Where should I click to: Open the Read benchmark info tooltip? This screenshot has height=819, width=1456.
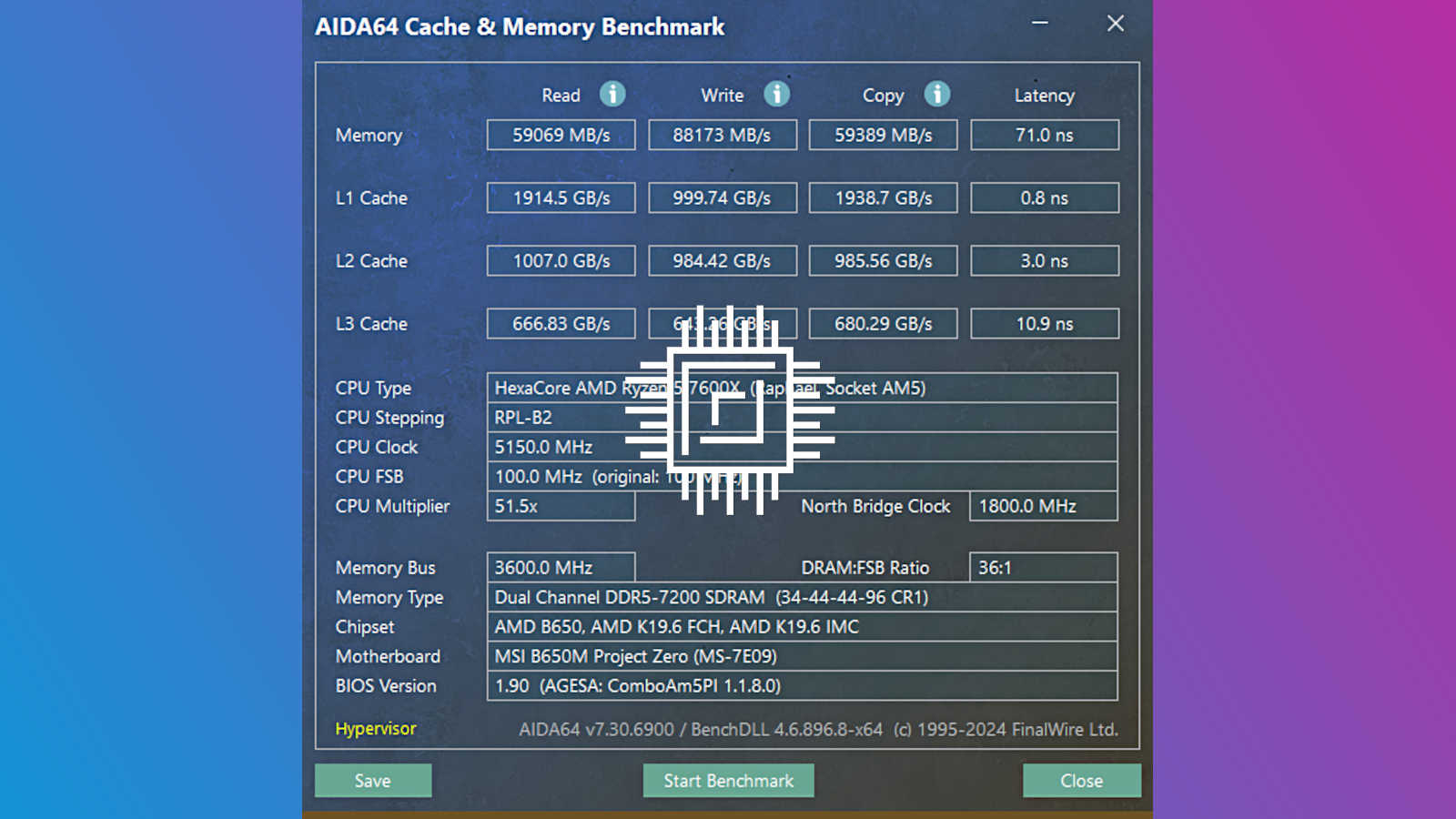pos(612,95)
